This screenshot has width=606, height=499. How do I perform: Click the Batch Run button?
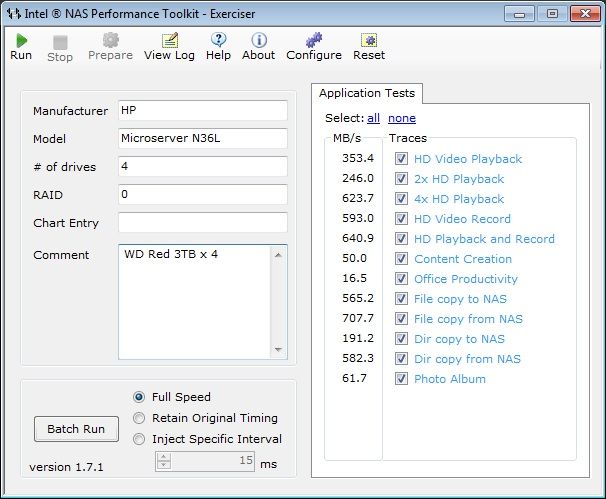coord(76,429)
